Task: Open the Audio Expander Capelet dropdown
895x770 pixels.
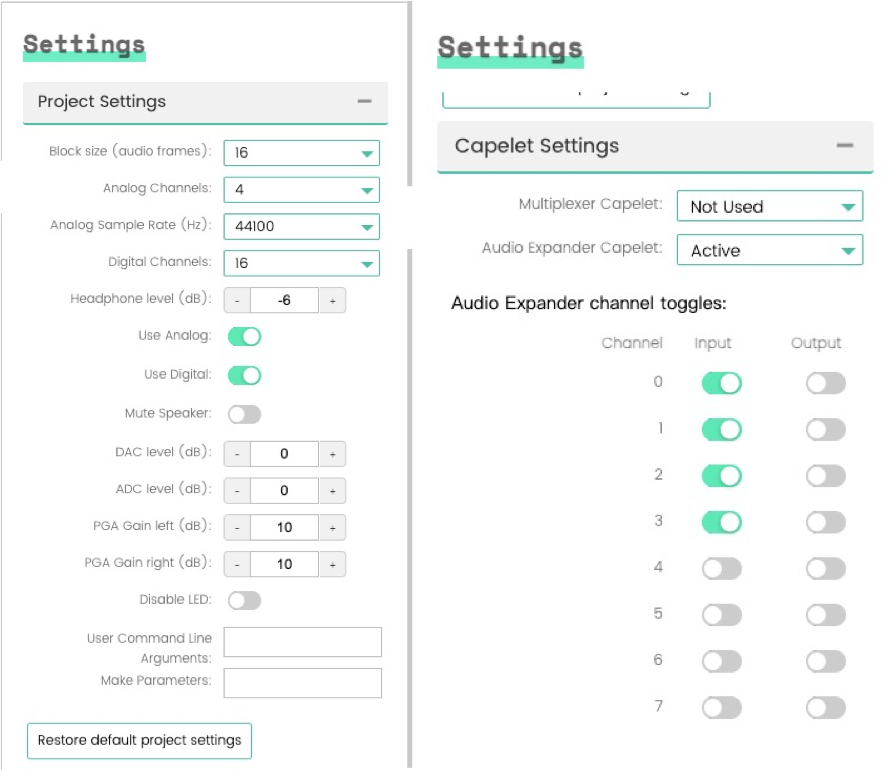Action: [x=769, y=251]
